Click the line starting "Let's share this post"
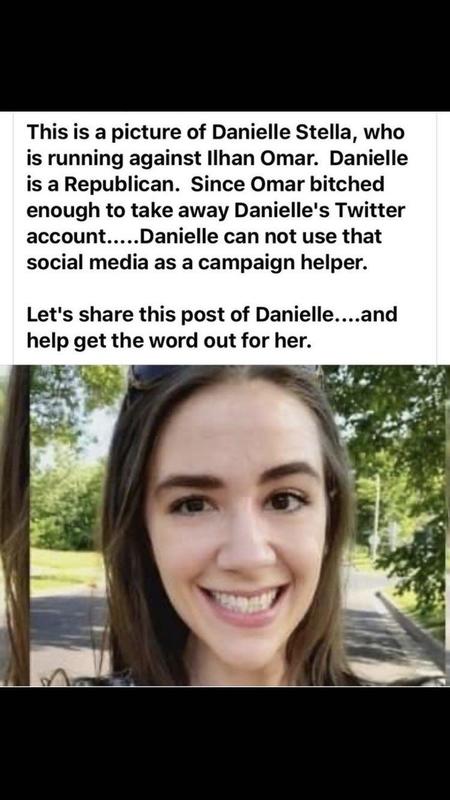450x800 pixels. [212, 314]
